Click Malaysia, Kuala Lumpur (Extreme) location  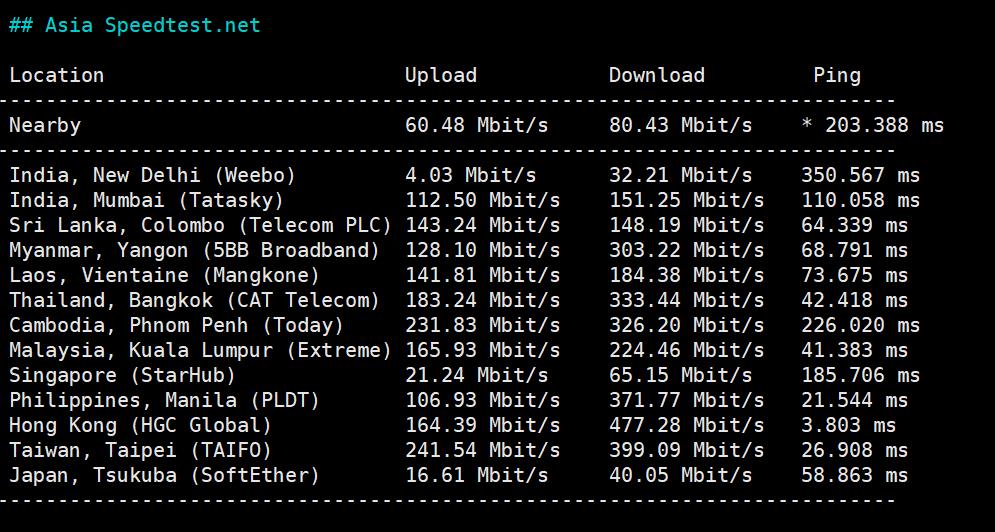pos(200,350)
